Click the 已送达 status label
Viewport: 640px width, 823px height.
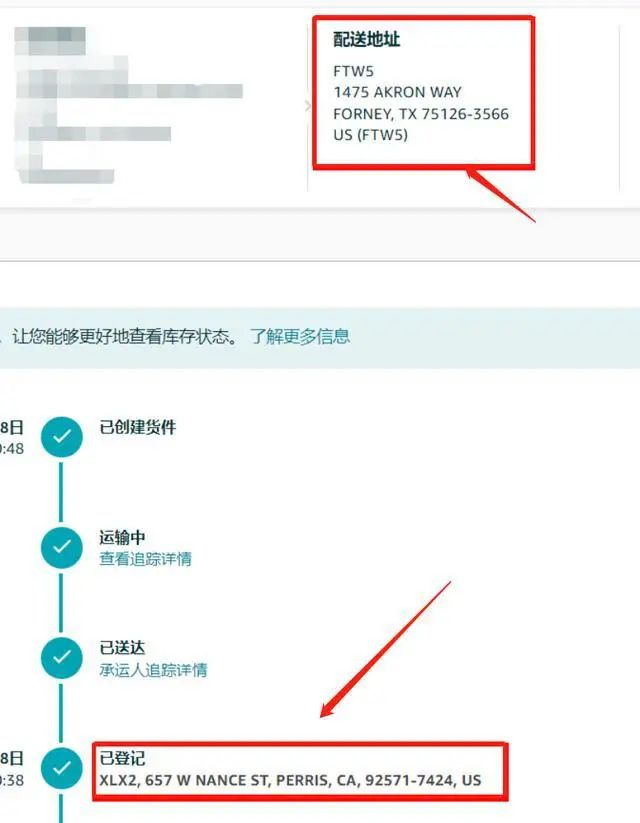click(122, 648)
